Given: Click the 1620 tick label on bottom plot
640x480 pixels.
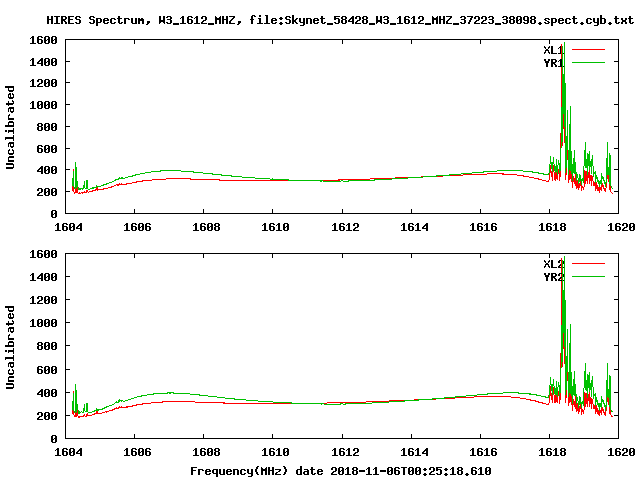Looking at the screenshot, I should click(x=621, y=452).
